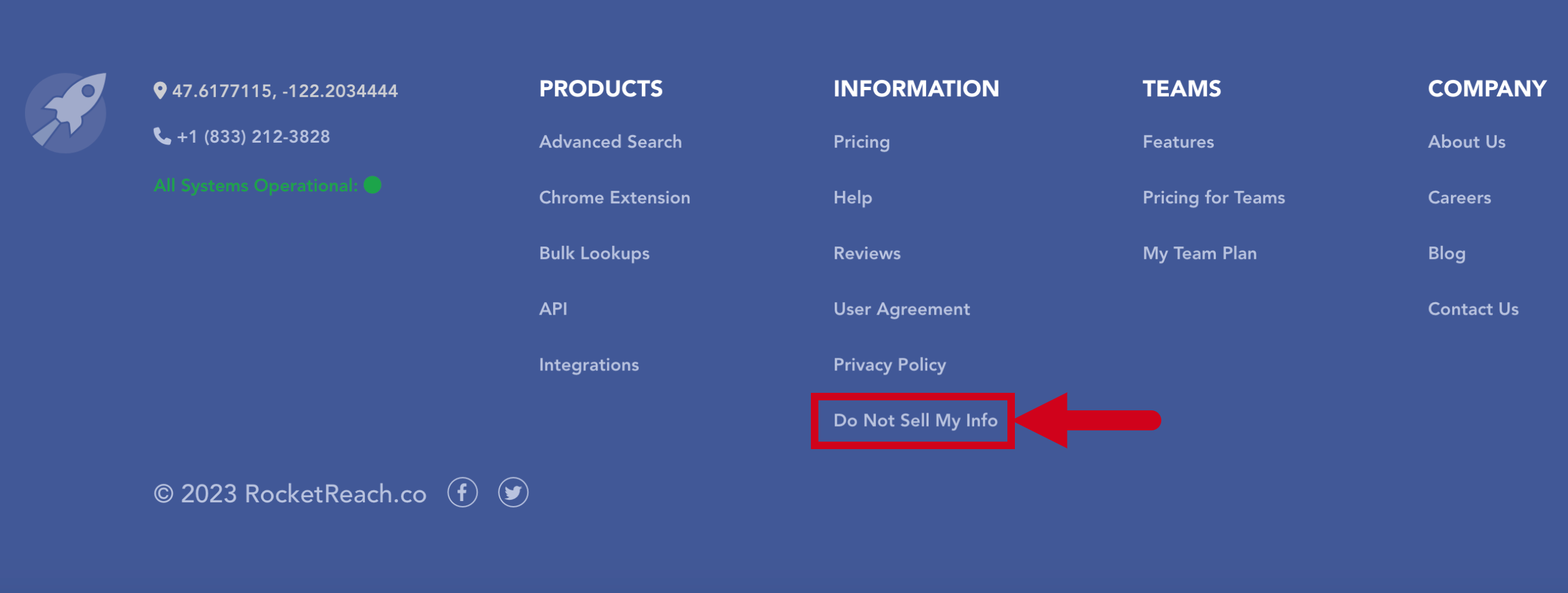View Integrations

click(x=589, y=364)
